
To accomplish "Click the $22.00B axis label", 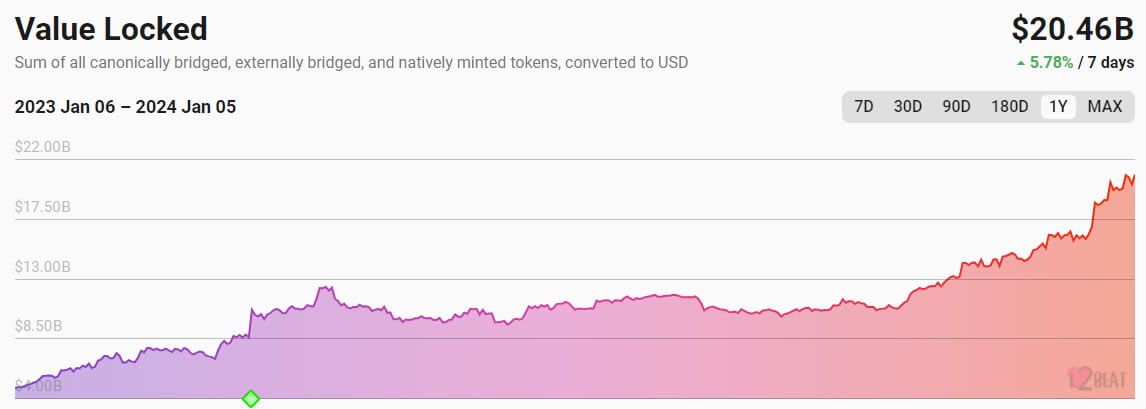I will 42,147.
